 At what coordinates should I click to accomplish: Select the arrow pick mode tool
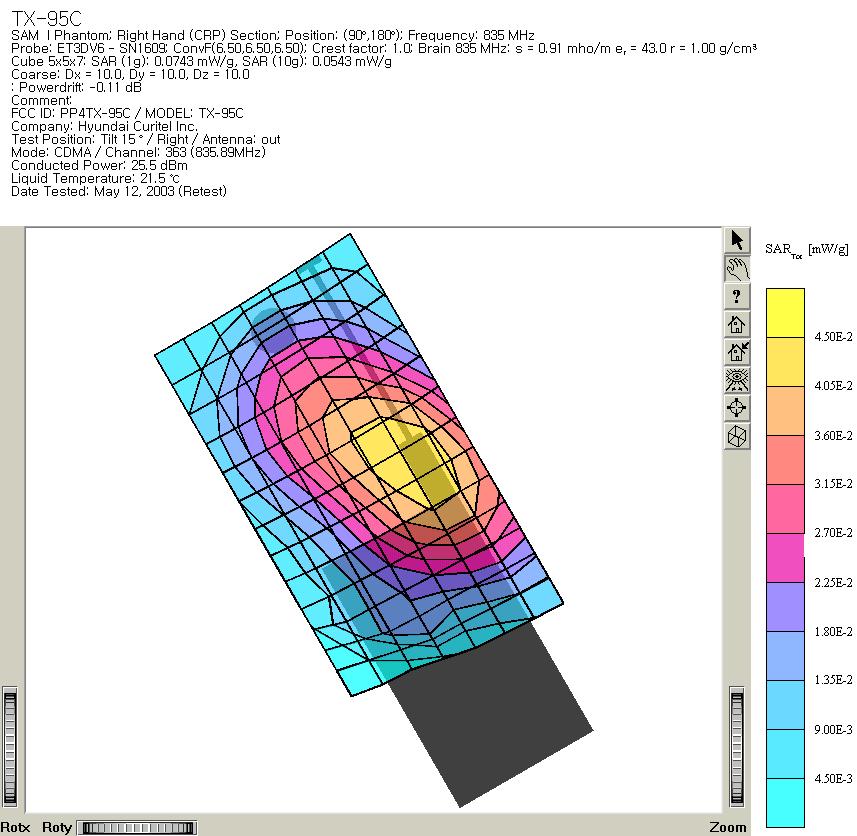(737, 240)
